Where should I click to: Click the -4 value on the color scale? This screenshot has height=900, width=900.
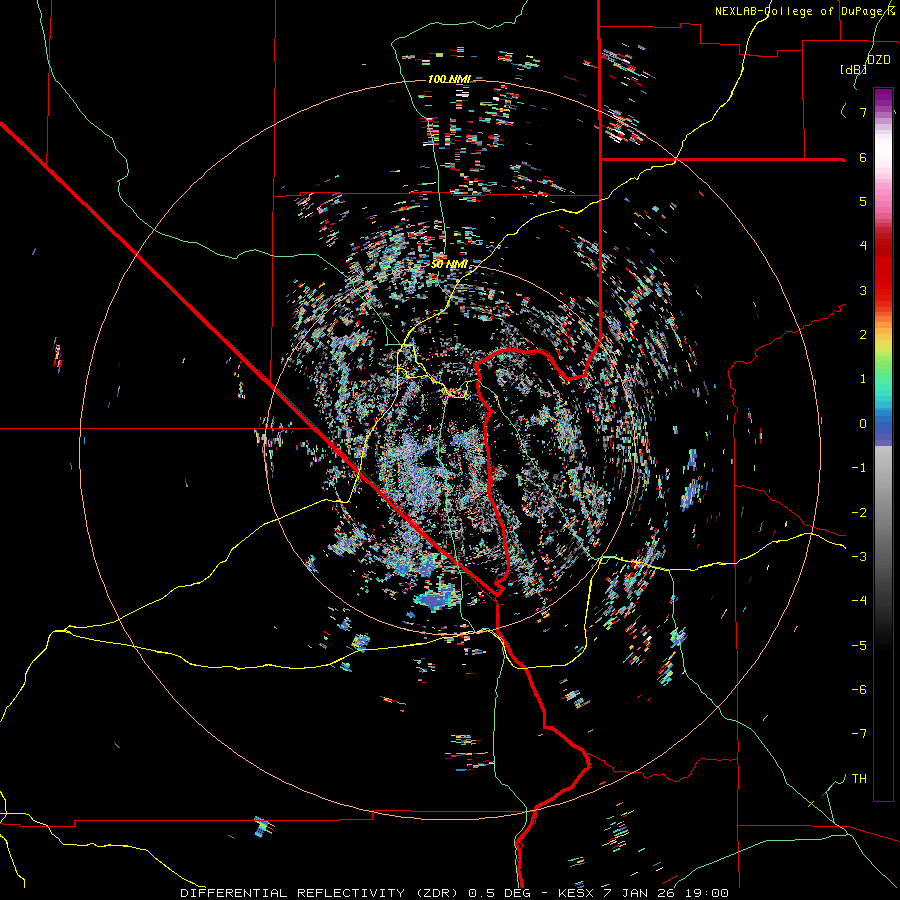tap(859, 601)
